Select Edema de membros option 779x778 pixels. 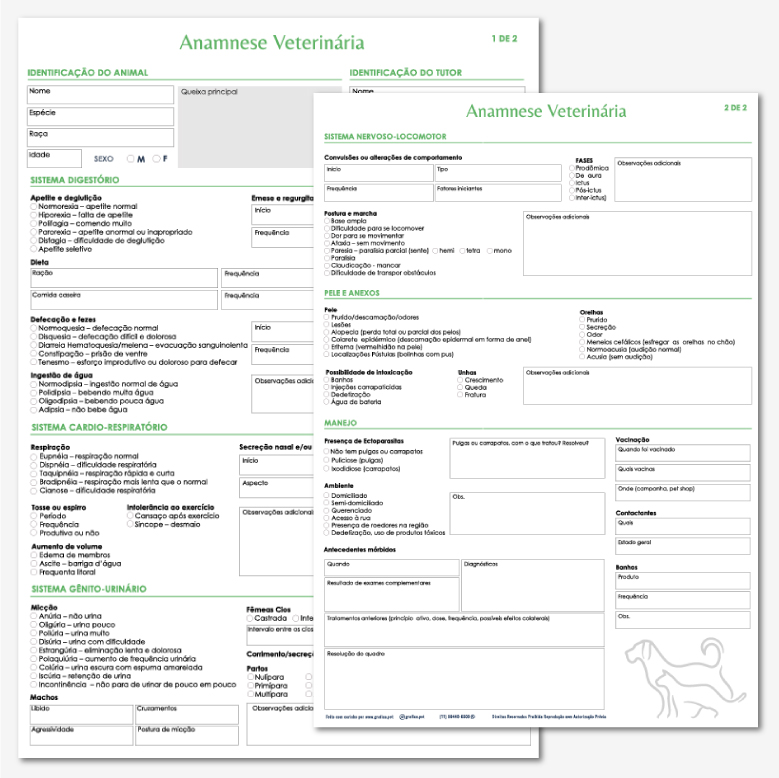point(34,555)
